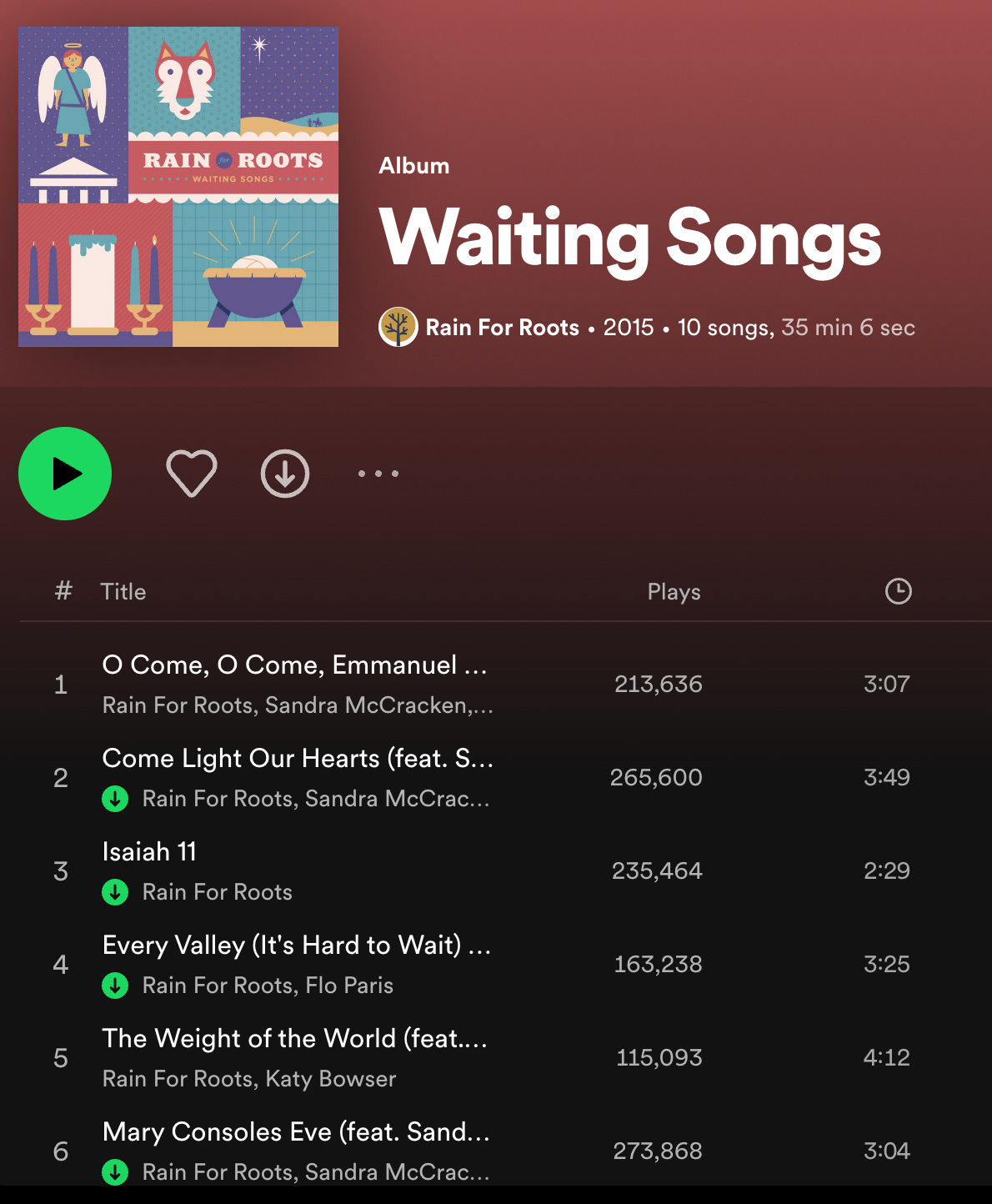Image resolution: width=992 pixels, height=1204 pixels.
Task: Open the three-dot more options menu
Action: click(x=378, y=474)
